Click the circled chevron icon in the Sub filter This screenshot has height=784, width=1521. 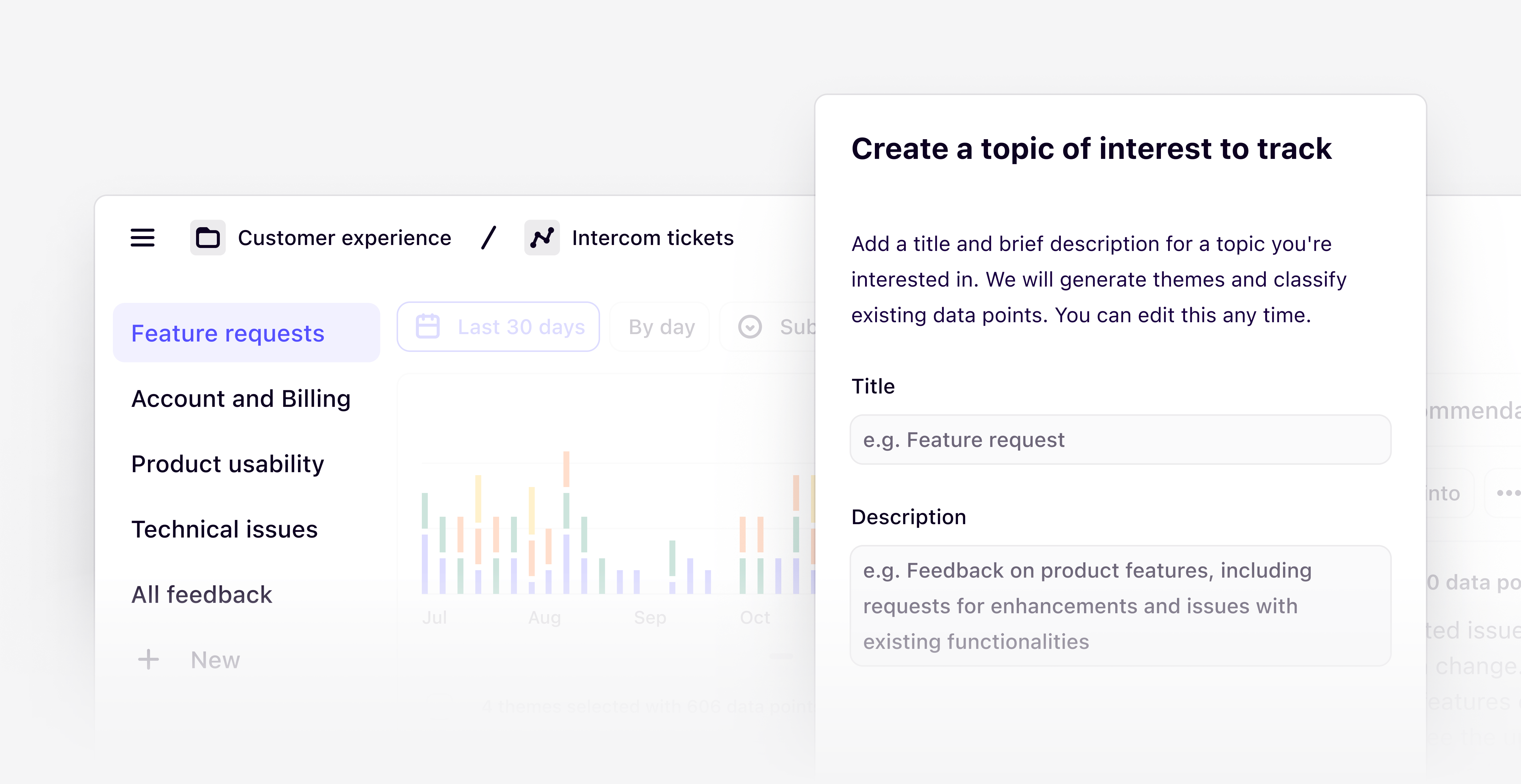[x=750, y=326]
